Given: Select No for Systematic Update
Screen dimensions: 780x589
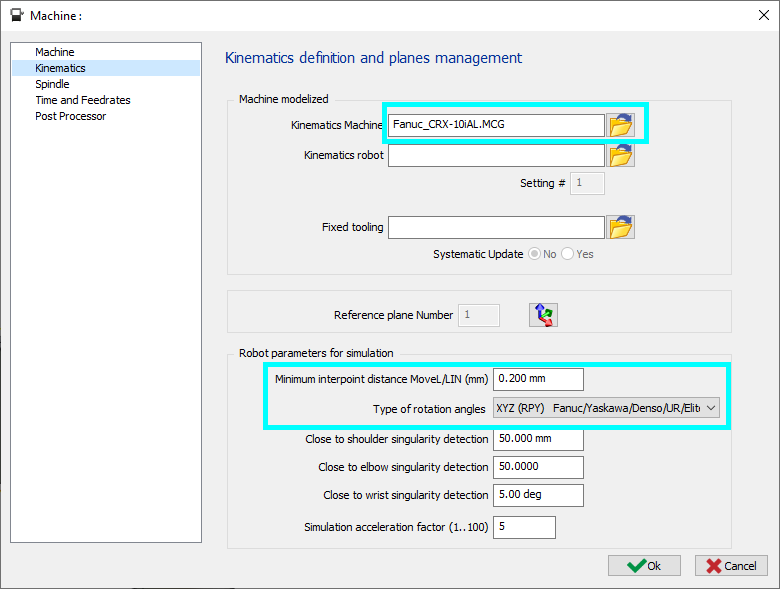Looking at the screenshot, I should (x=536, y=254).
